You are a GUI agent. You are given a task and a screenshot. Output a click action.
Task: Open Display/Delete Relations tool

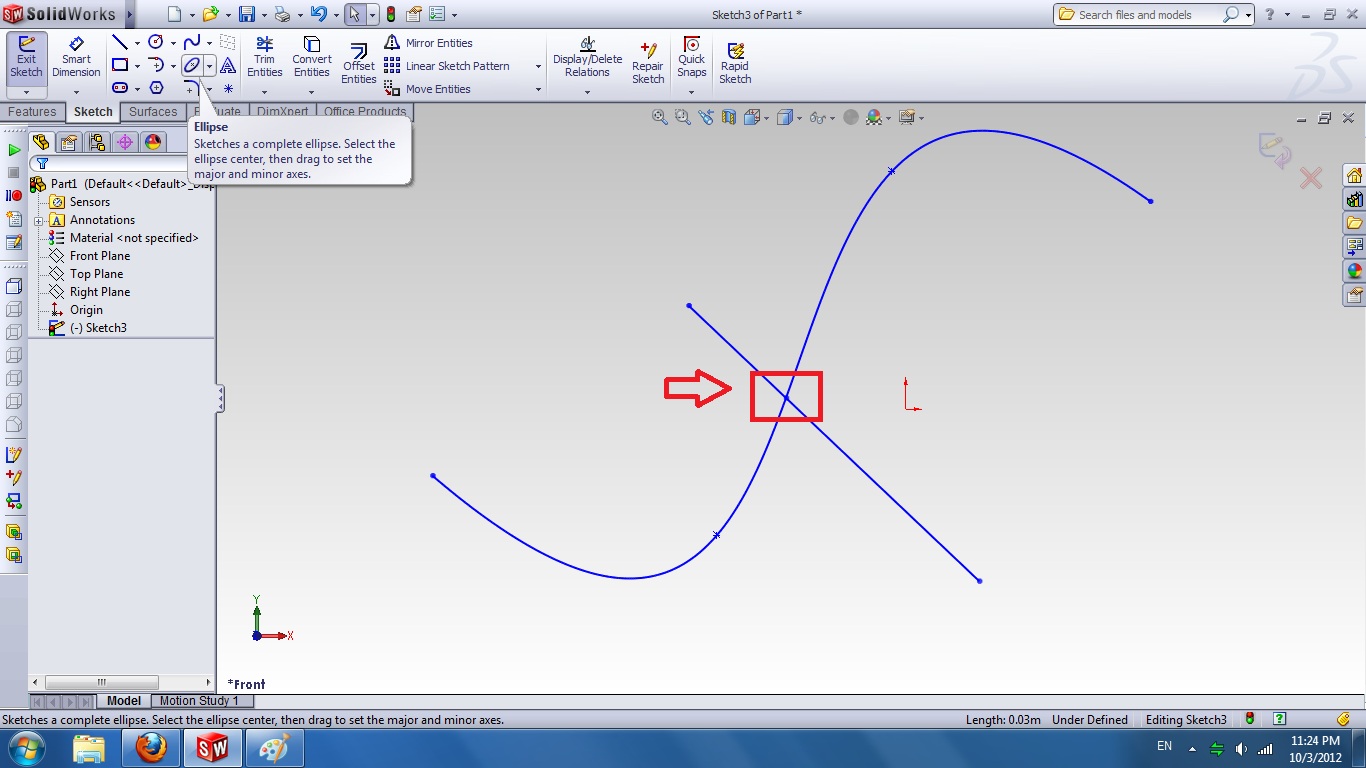pyautogui.click(x=587, y=58)
